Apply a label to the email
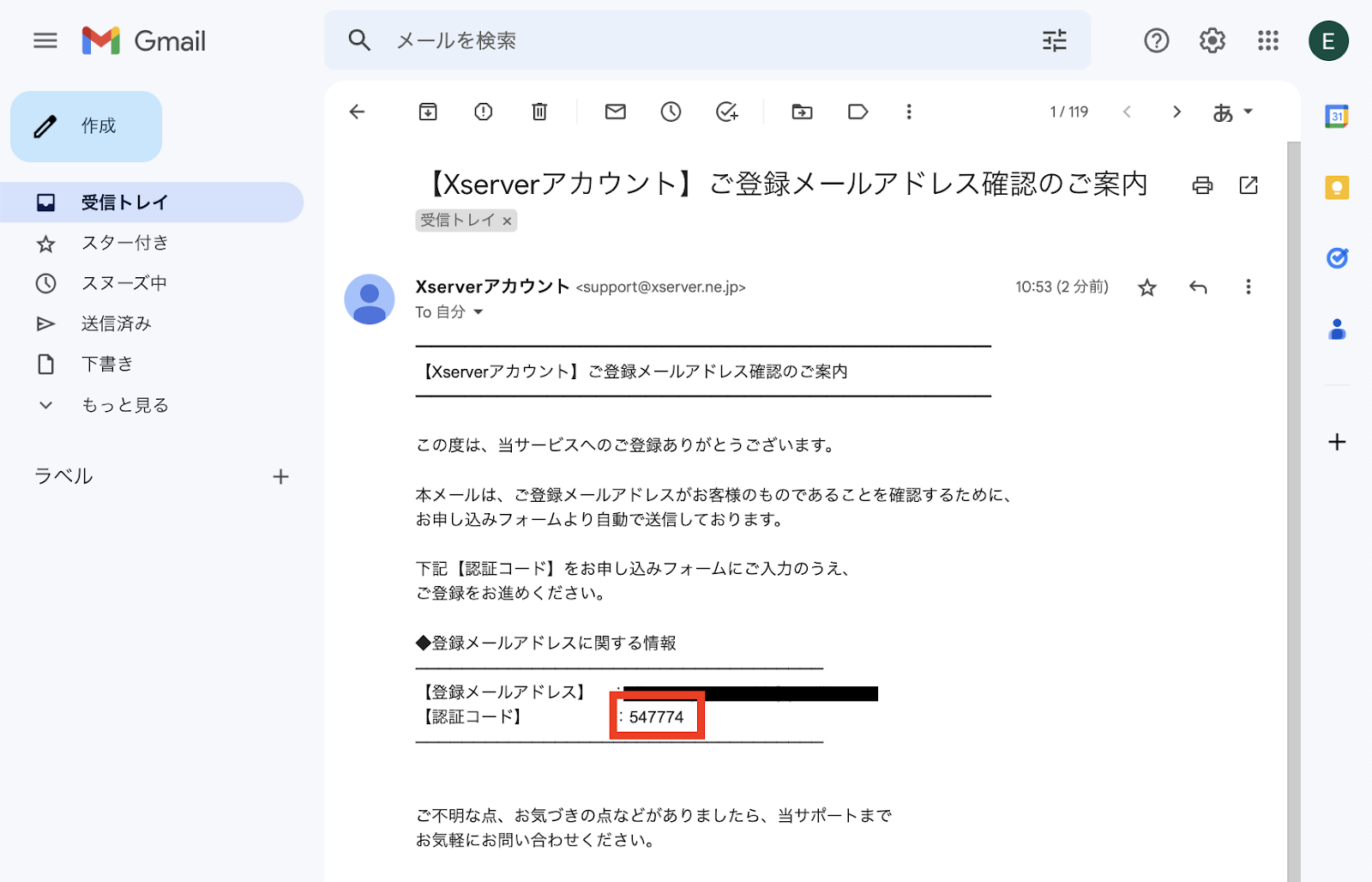Viewport: 1372px width, 882px height. (x=857, y=112)
